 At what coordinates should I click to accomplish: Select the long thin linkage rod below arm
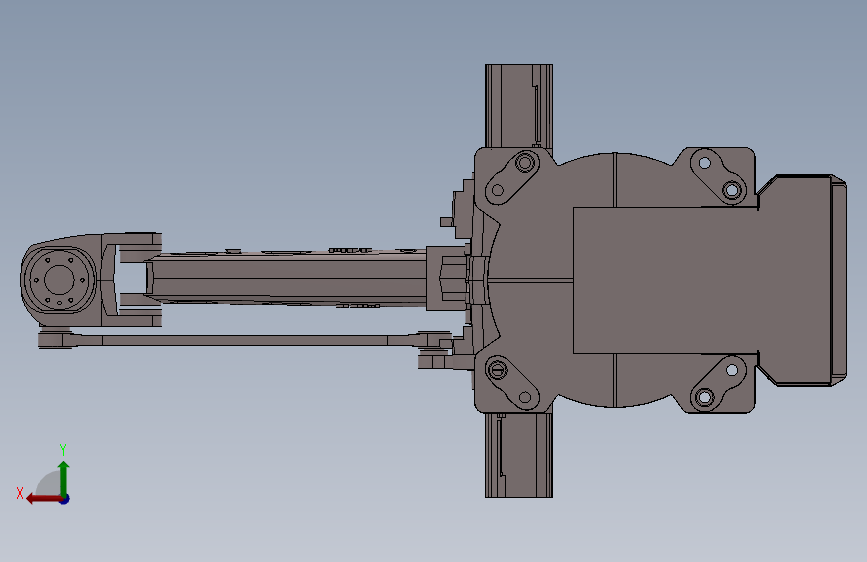[x=244, y=340]
